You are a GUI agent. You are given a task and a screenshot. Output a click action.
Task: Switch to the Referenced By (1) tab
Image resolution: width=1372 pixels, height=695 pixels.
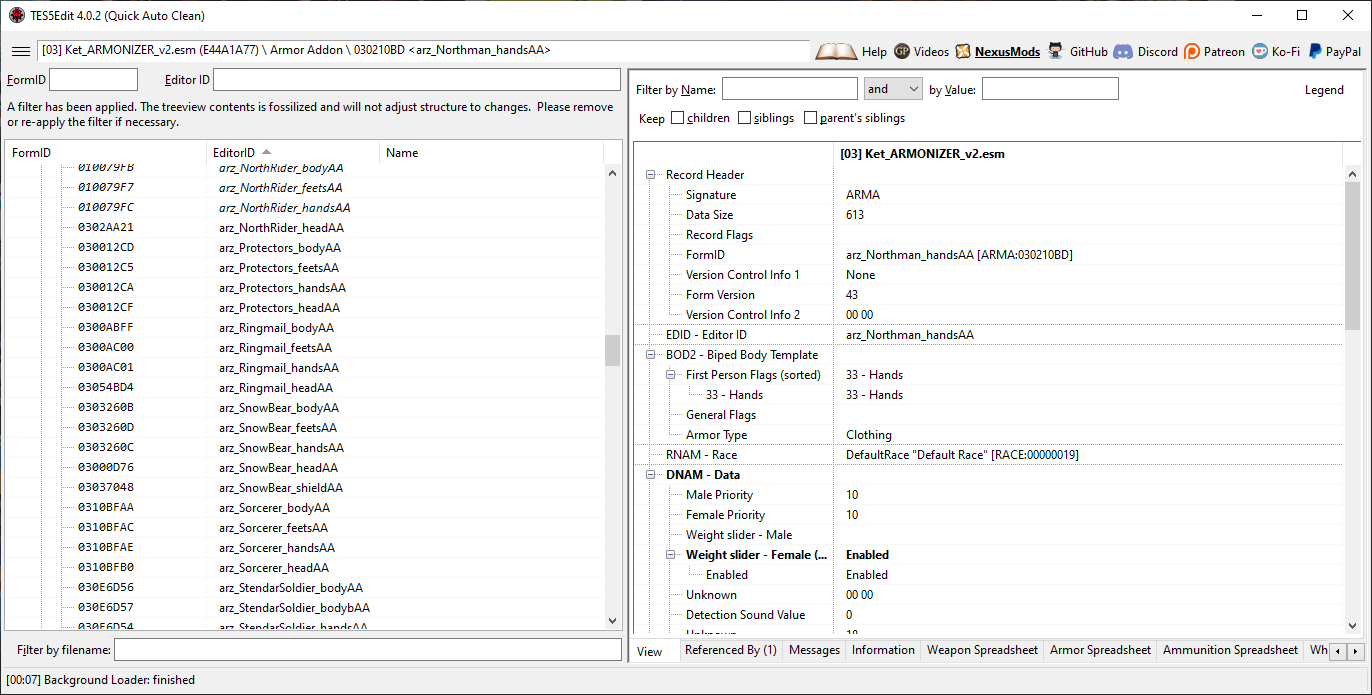coord(731,650)
